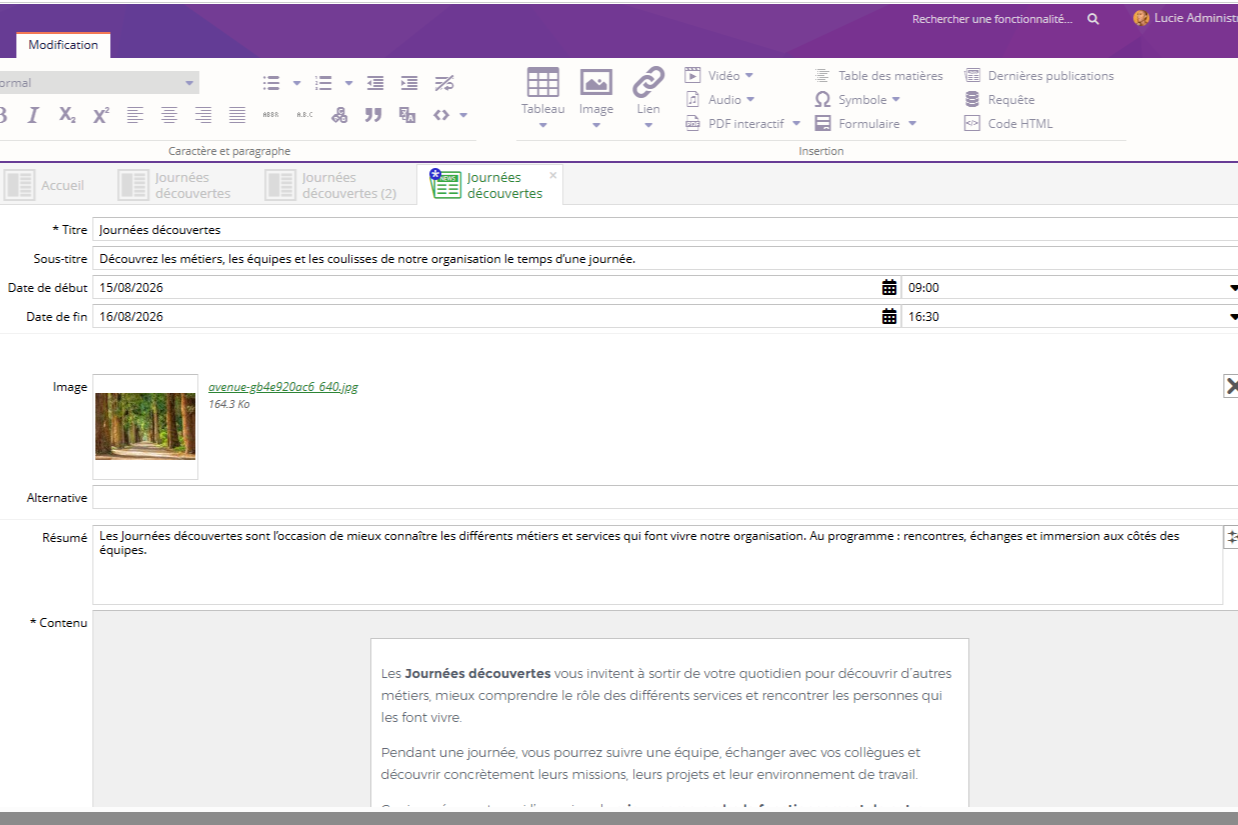Click in the Alternative text field

665,497
